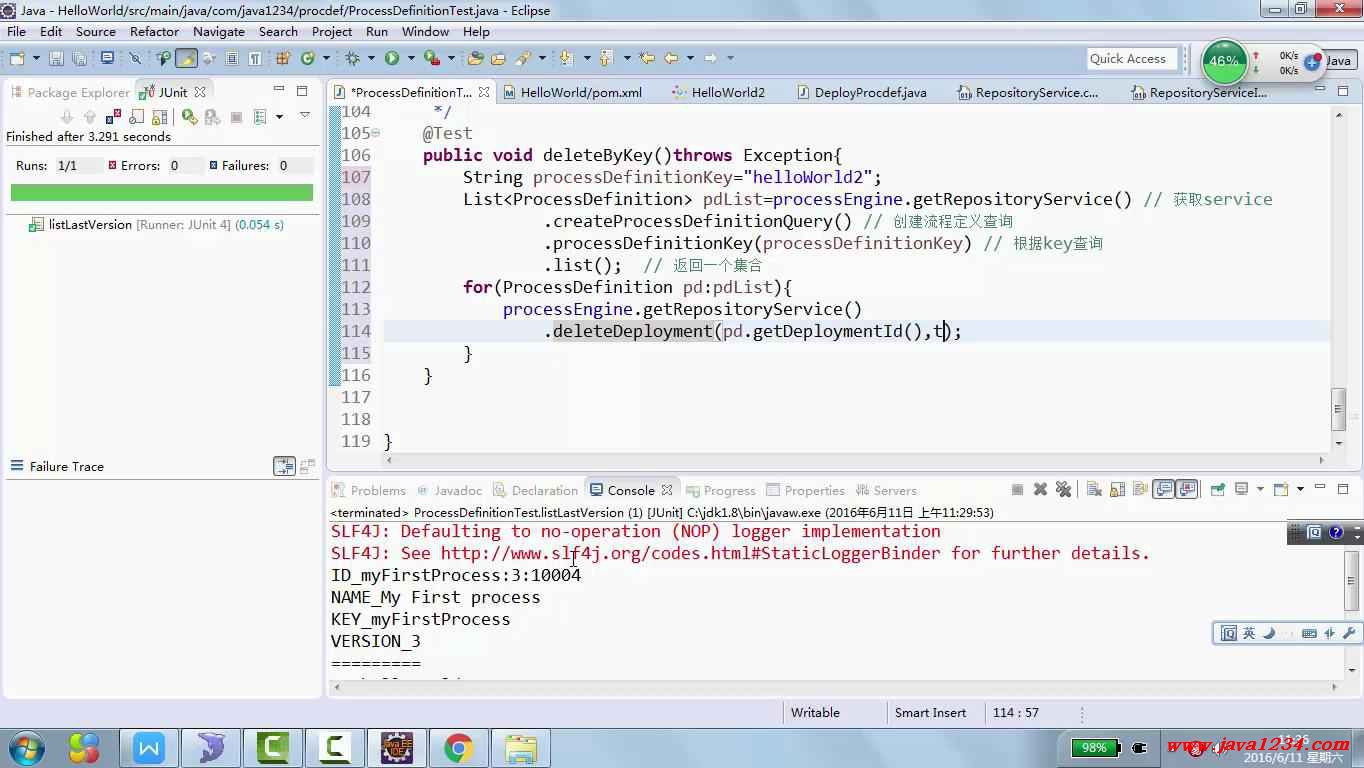The image size is (1364, 768).
Task: Open the Project menu
Action: pos(332,31)
